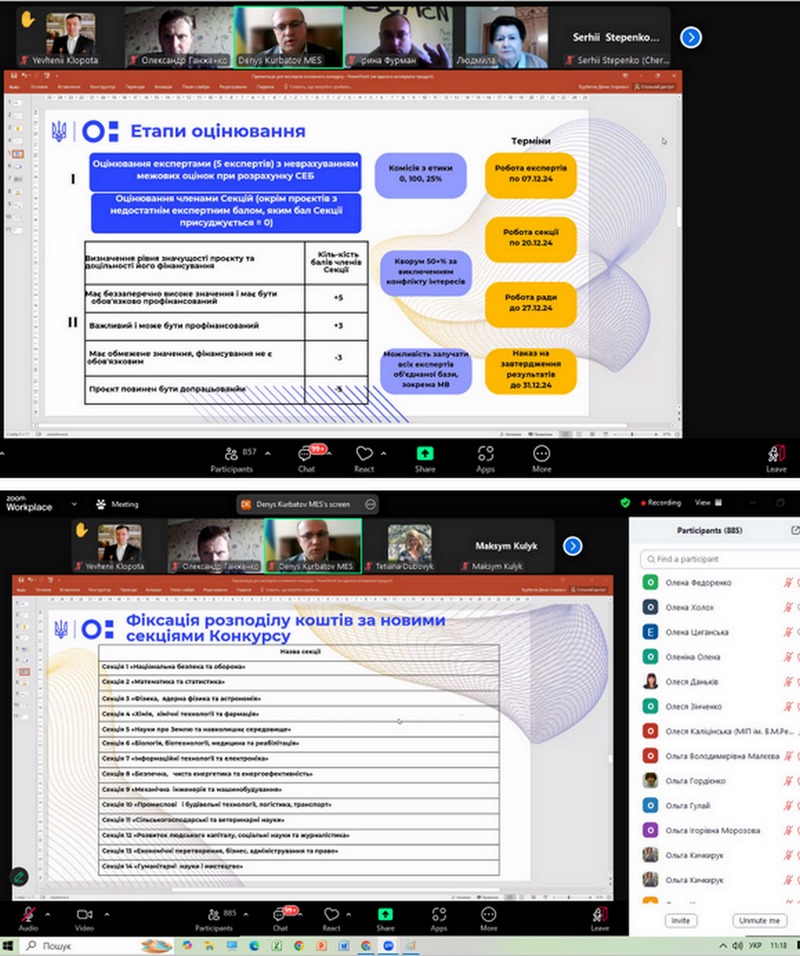
Task: Open screen share options beside Denys Kurbatov's screen
Action: (x=370, y=504)
